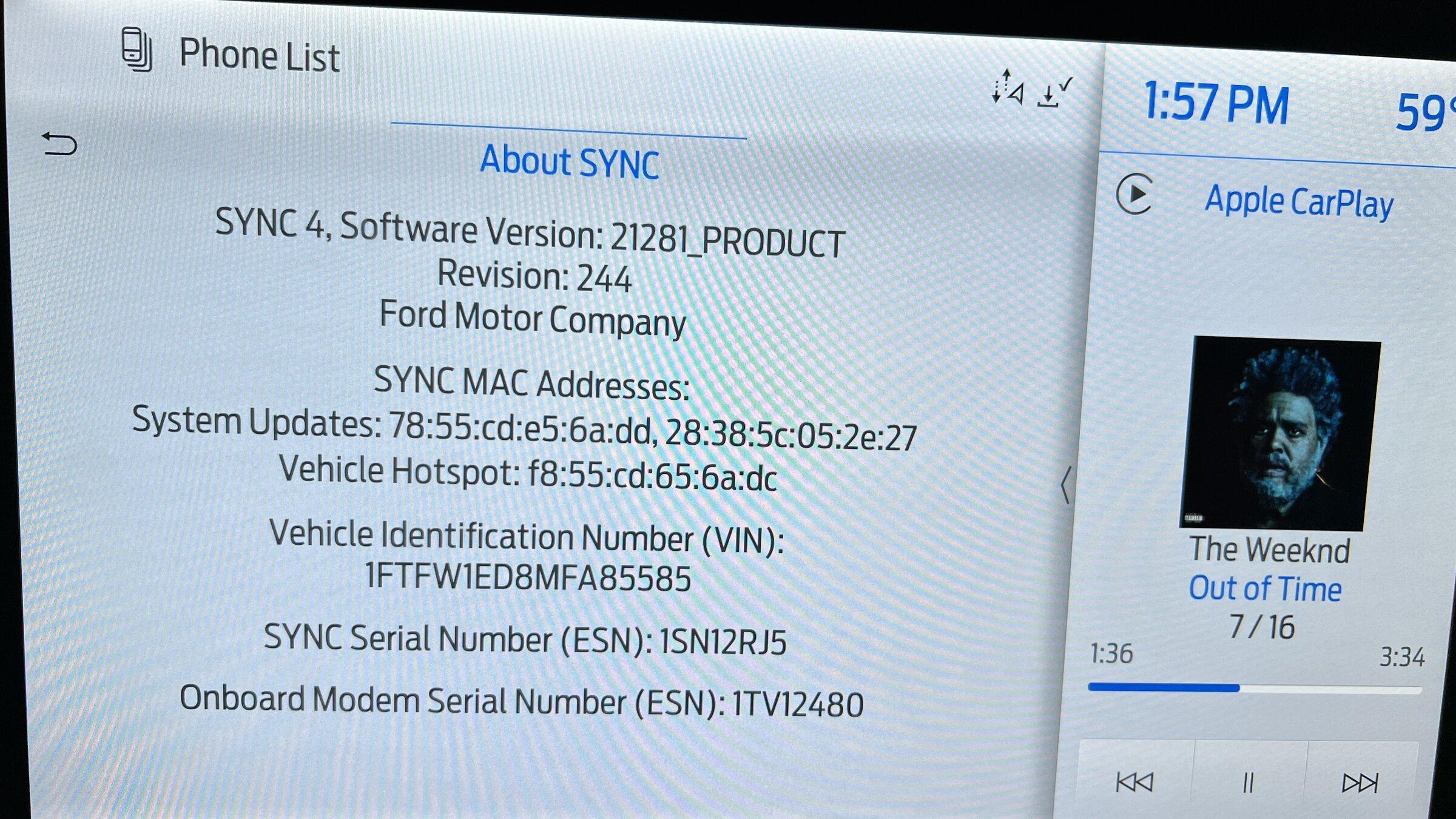Open the Phone List label
Screen dimensions: 1456x819
259,56
